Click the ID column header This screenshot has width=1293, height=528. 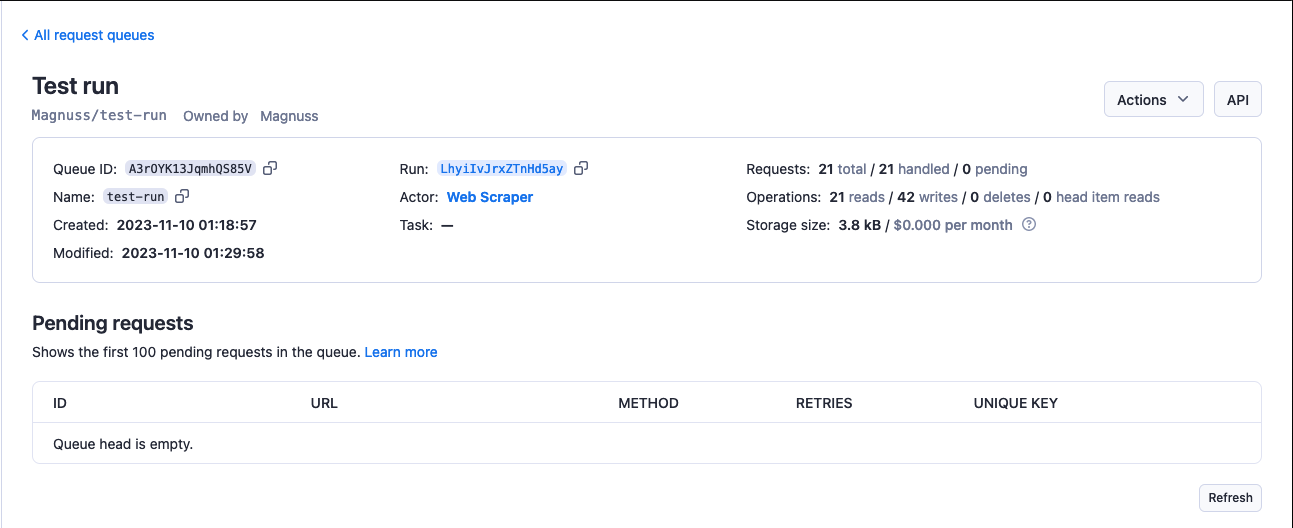pos(60,403)
